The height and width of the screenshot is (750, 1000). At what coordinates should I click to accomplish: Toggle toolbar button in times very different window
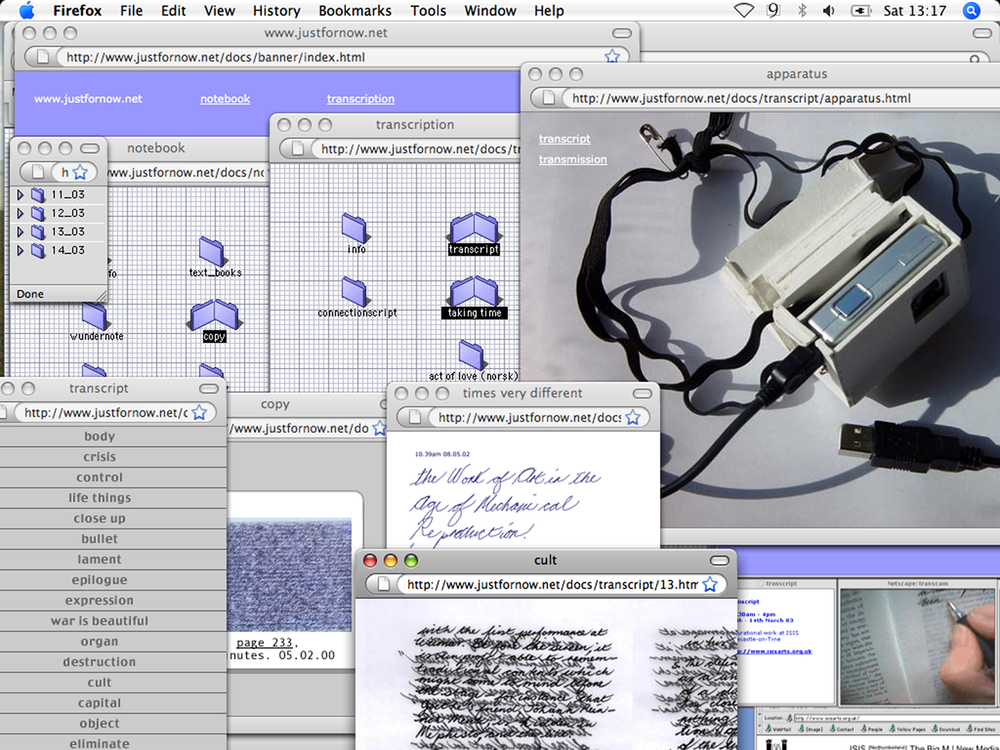pyautogui.click(x=642, y=393)
